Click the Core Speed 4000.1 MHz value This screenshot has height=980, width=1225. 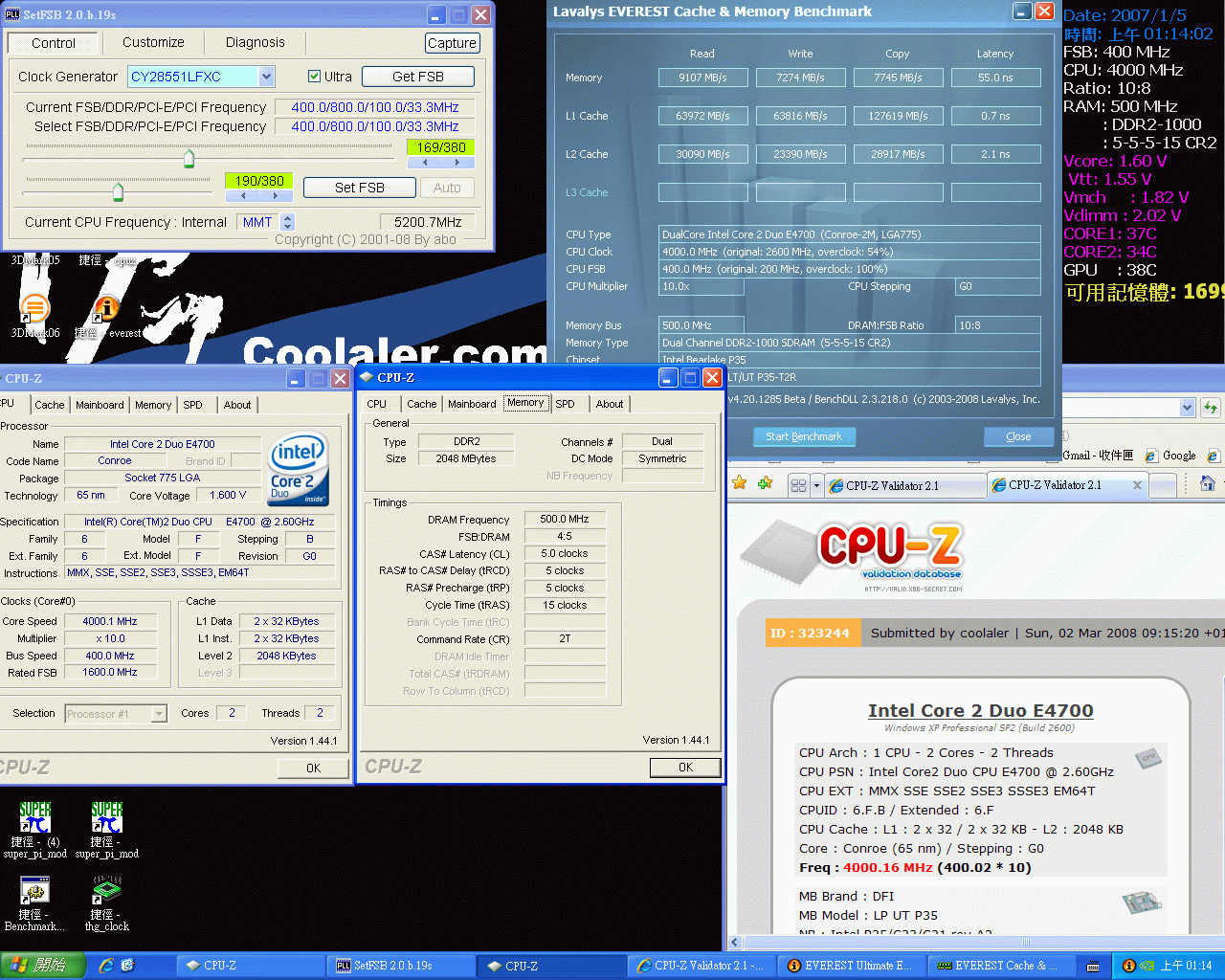(x=110, y=621)
